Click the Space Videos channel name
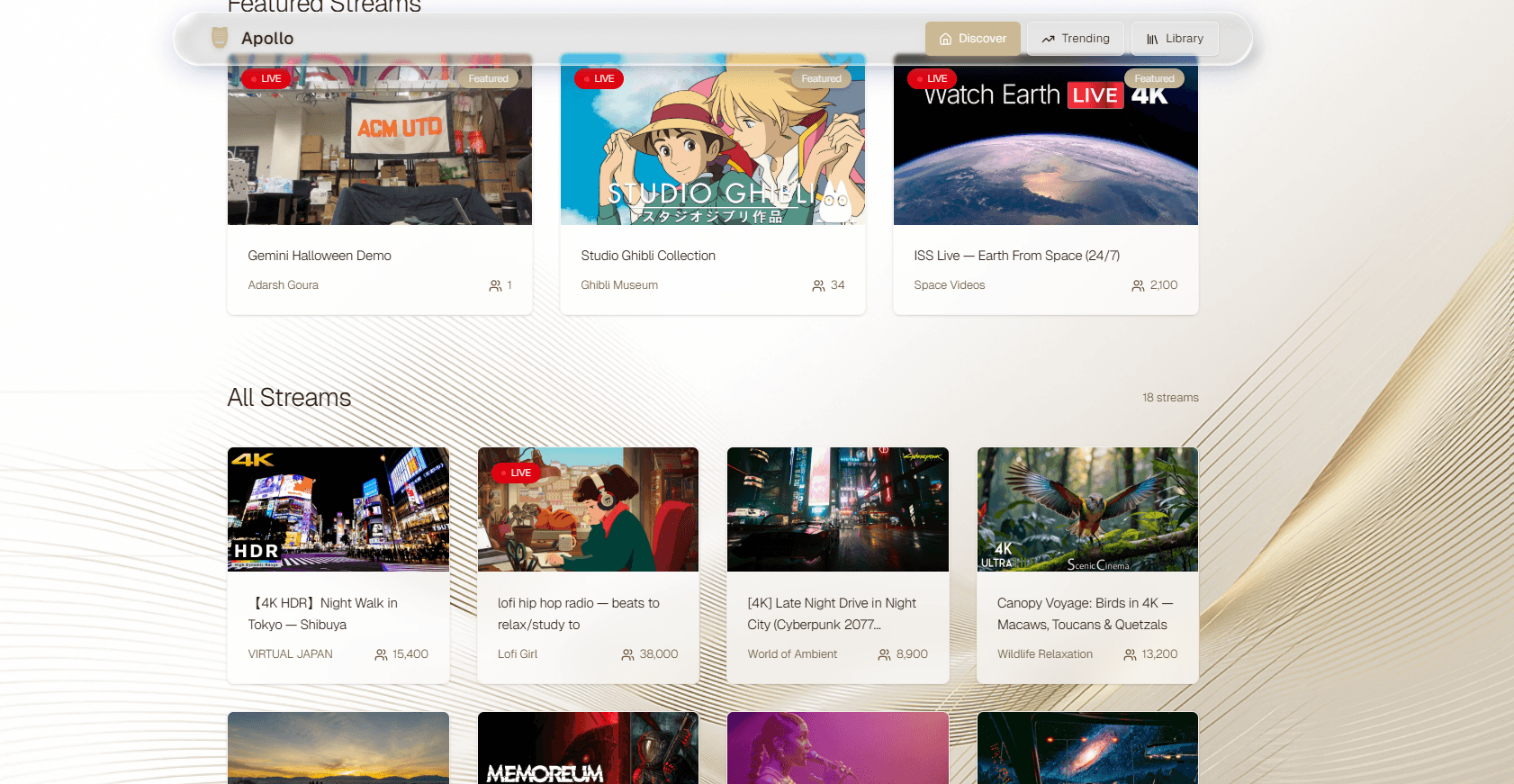Screen dimensions: 1514x784 (950, 285)
